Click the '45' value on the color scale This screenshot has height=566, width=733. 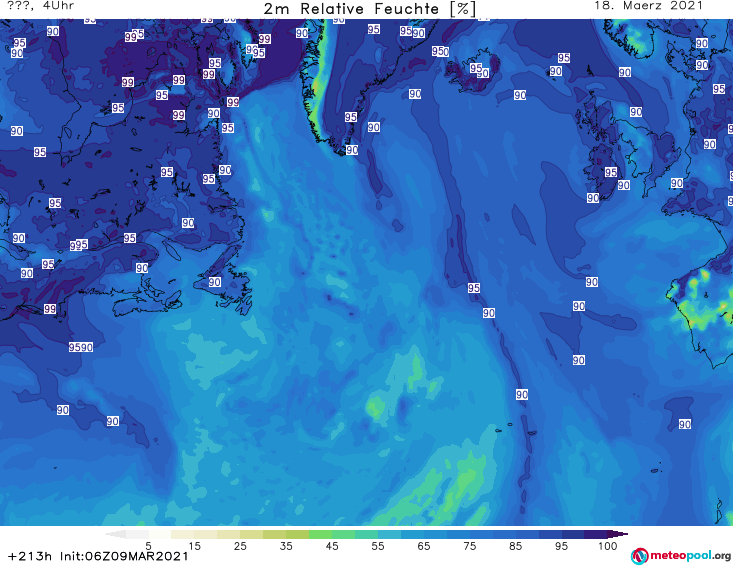point(332,546)
